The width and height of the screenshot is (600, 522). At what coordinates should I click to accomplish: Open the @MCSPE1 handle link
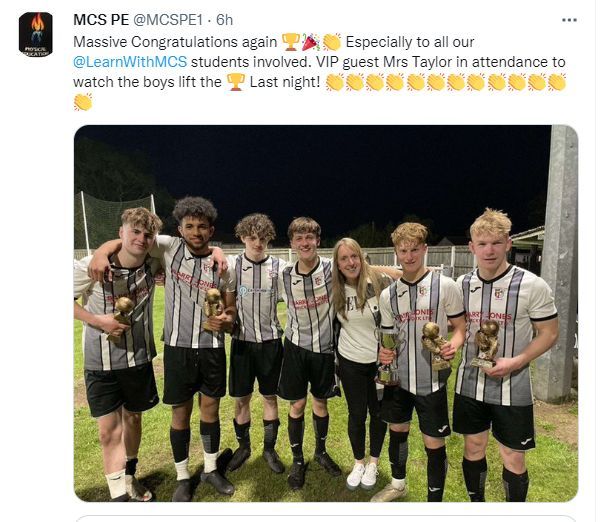coord(168,20)
